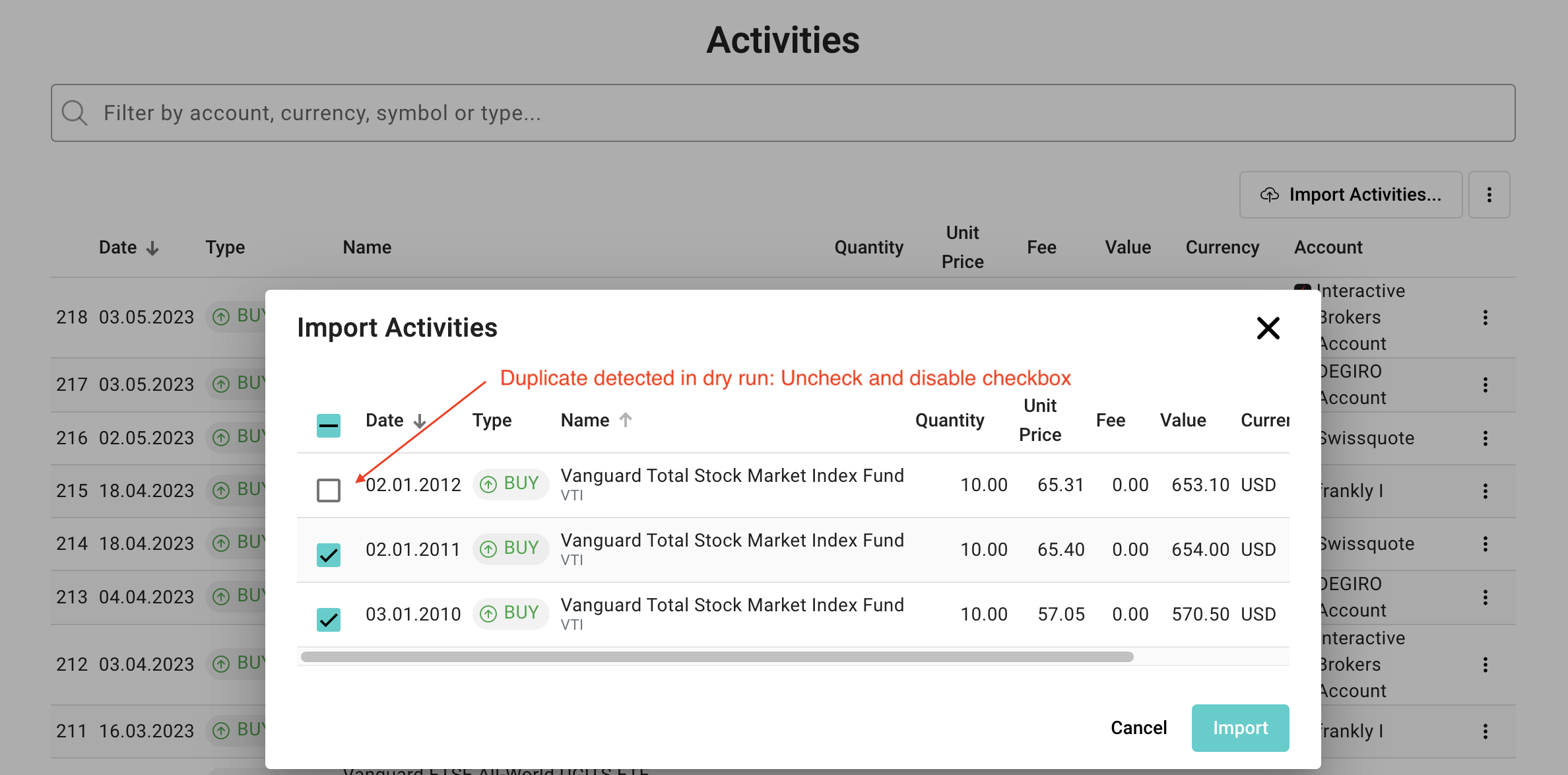Viewport: 1568px width, 775px height.
Task: Click the cloud upload icon on Import Activities
Action: point(1269,195)
